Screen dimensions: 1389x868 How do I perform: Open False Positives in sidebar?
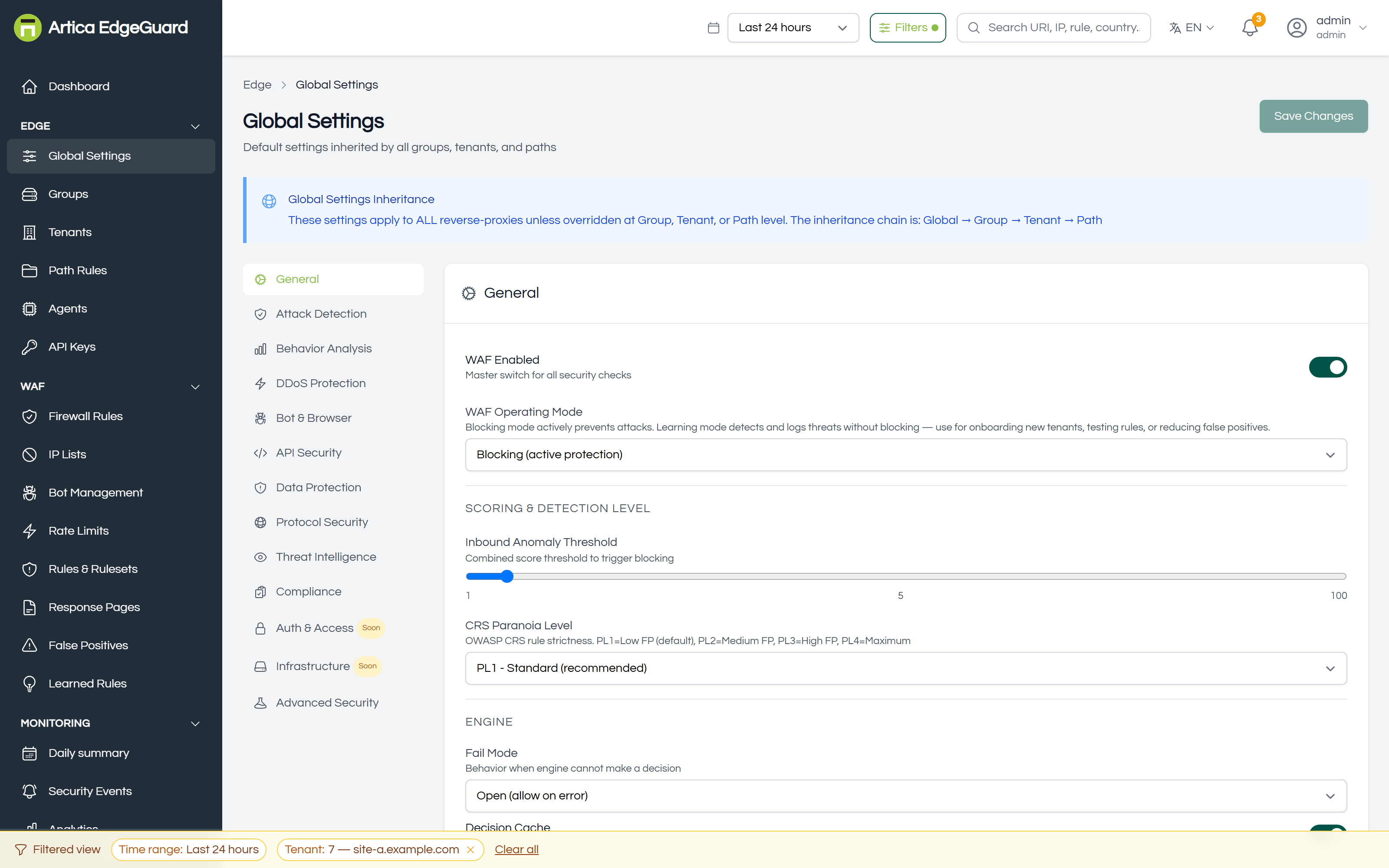[111, 645]
